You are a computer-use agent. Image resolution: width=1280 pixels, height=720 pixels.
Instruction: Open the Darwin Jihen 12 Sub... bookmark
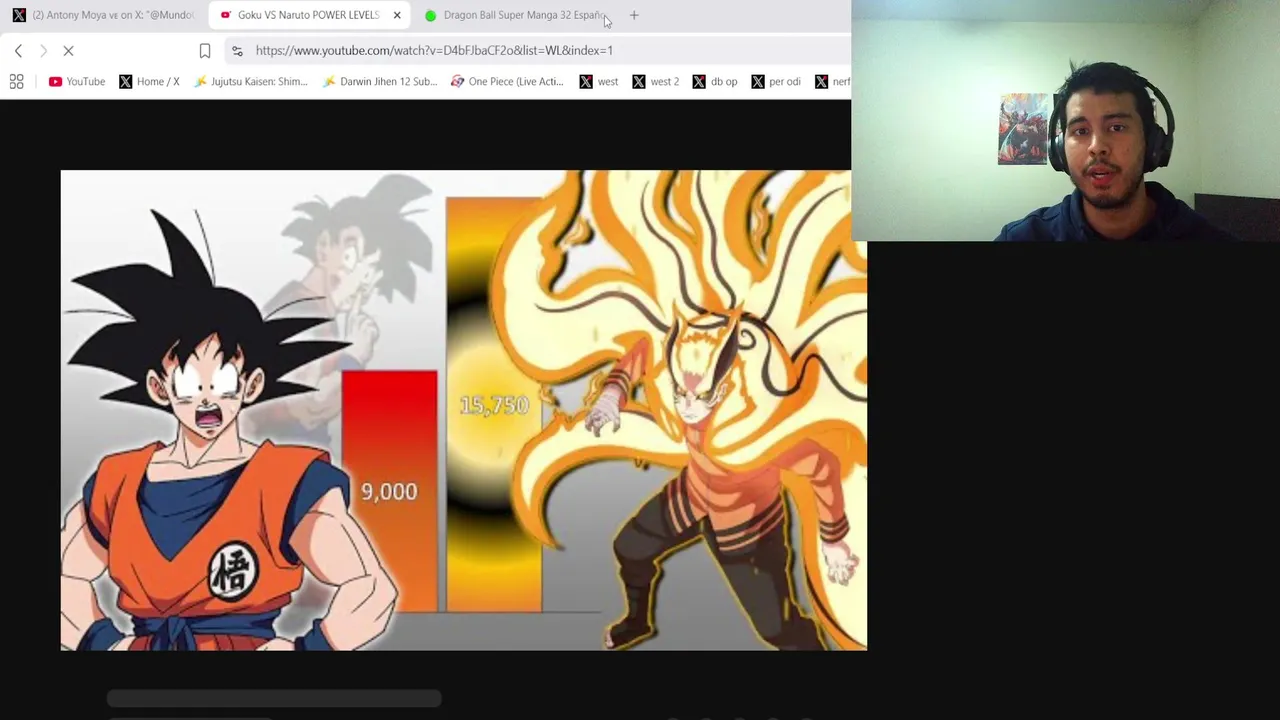coord(380,81)
